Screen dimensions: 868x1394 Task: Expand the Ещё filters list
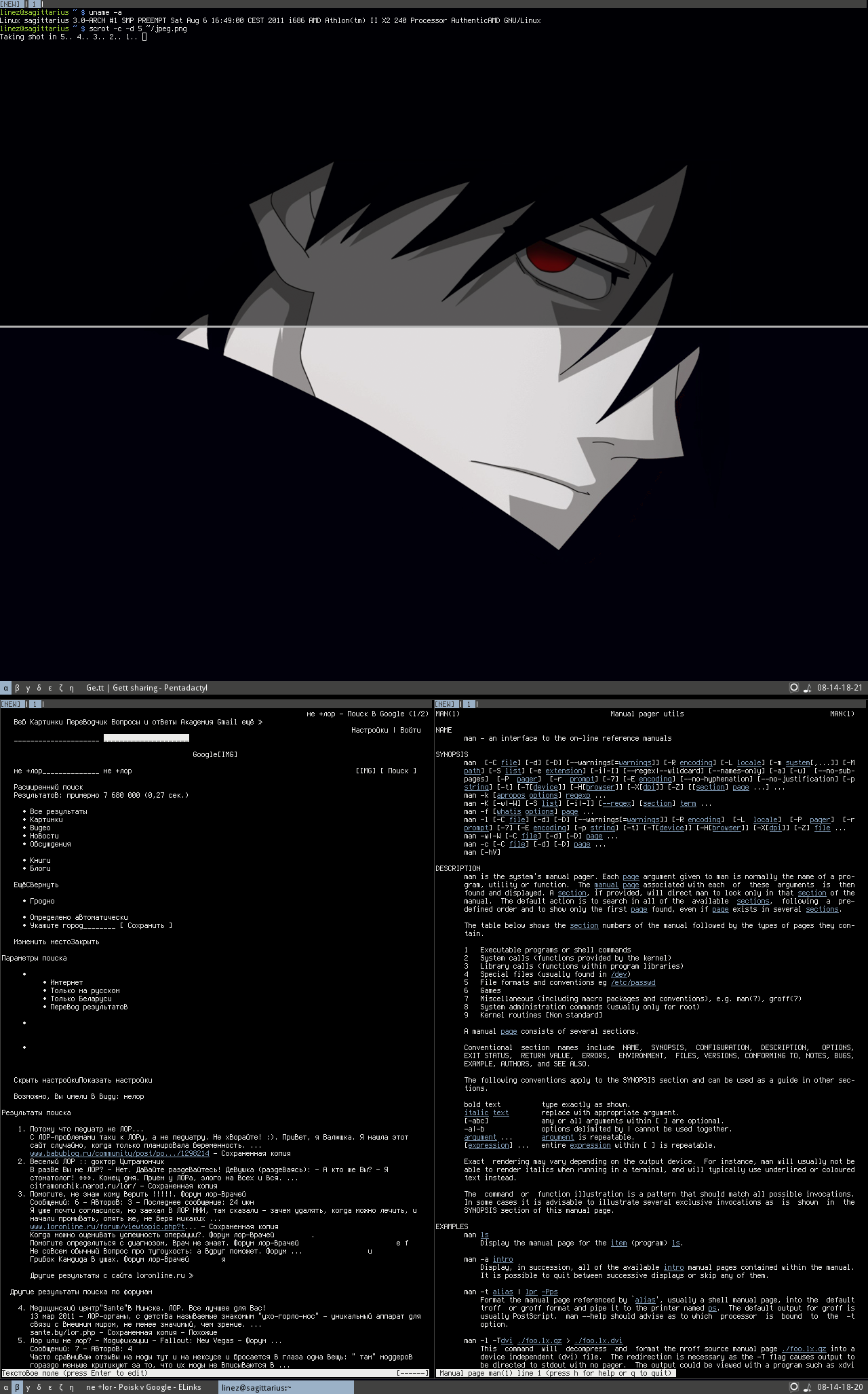pos(20,885)
